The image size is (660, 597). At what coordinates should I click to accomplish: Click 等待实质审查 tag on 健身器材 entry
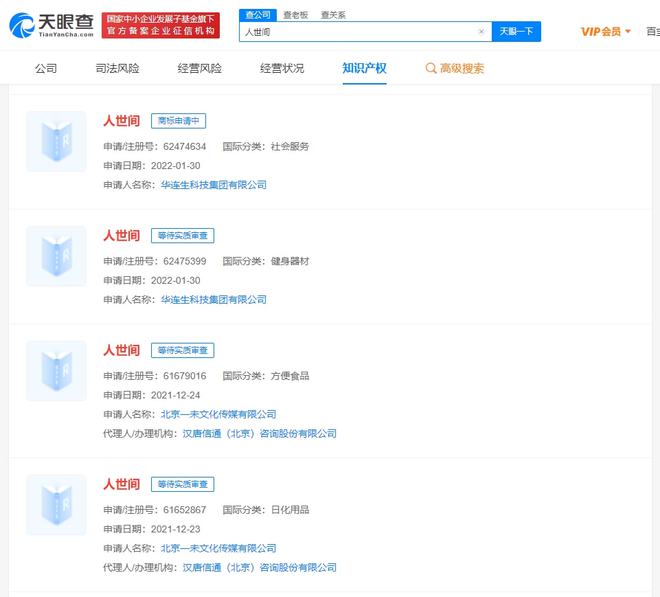pyautogui.click(x=183, y=235)
